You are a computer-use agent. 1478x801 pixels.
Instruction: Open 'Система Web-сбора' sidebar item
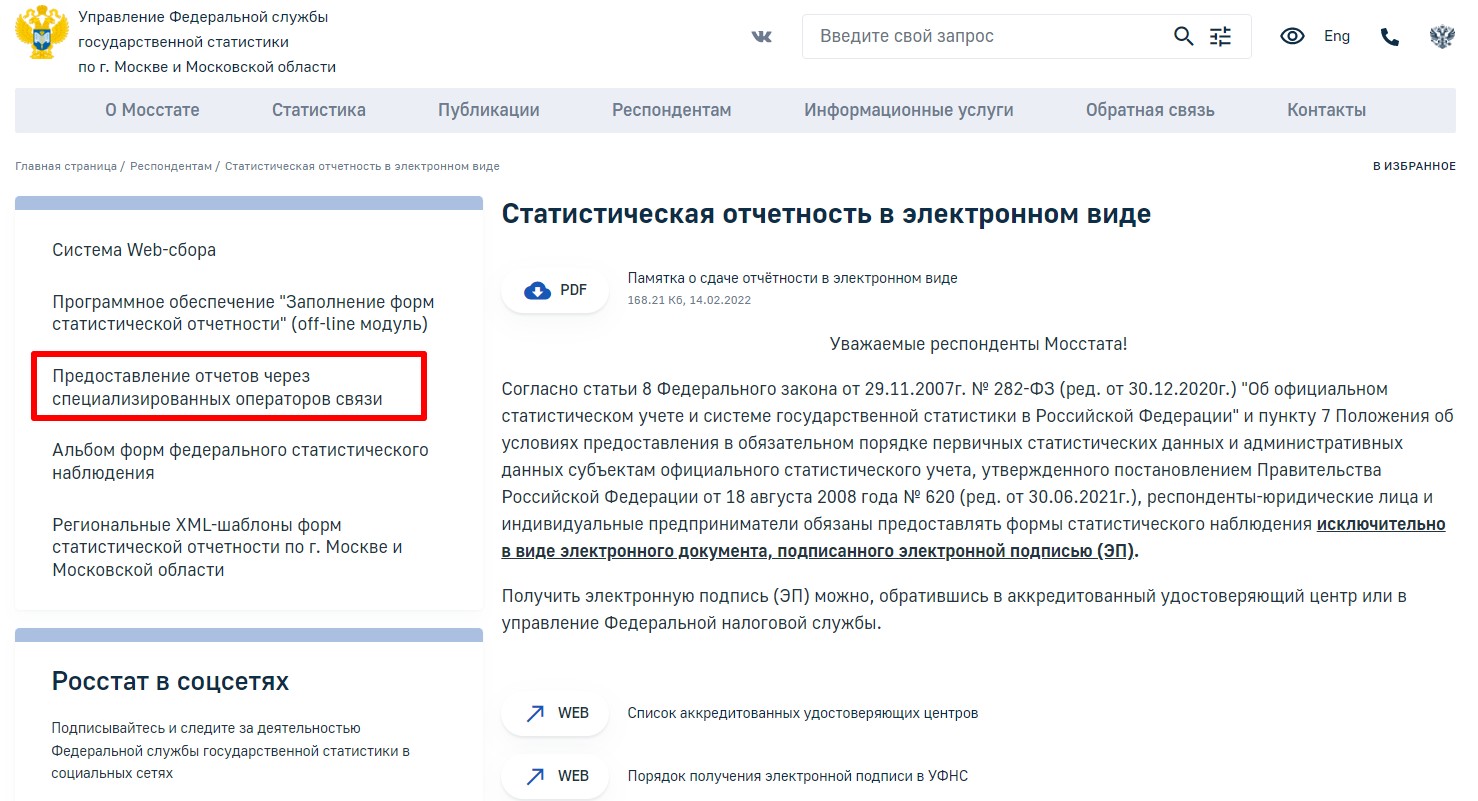point(134,250)
